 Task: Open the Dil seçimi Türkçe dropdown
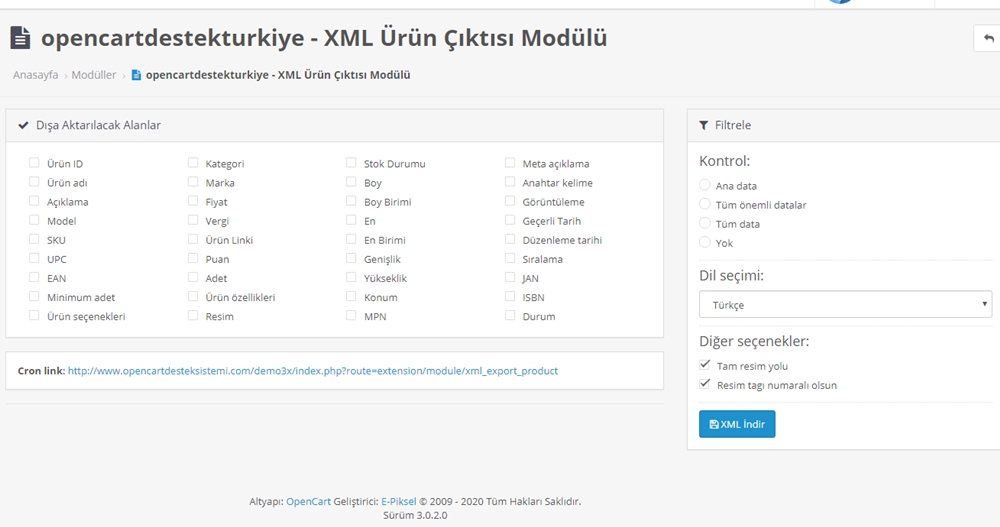[x=846, y=304]
